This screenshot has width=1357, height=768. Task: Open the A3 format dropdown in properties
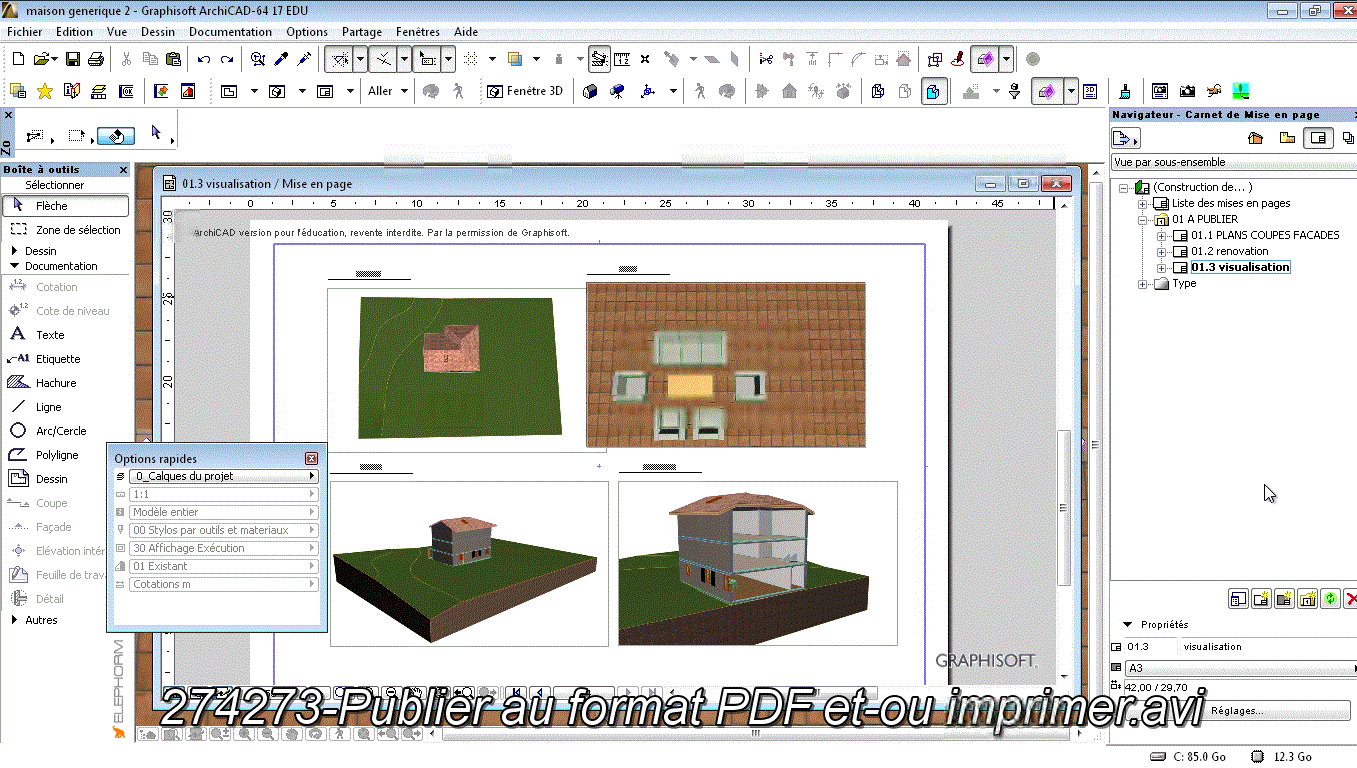pyautogui.click(x=1240, y=668)
